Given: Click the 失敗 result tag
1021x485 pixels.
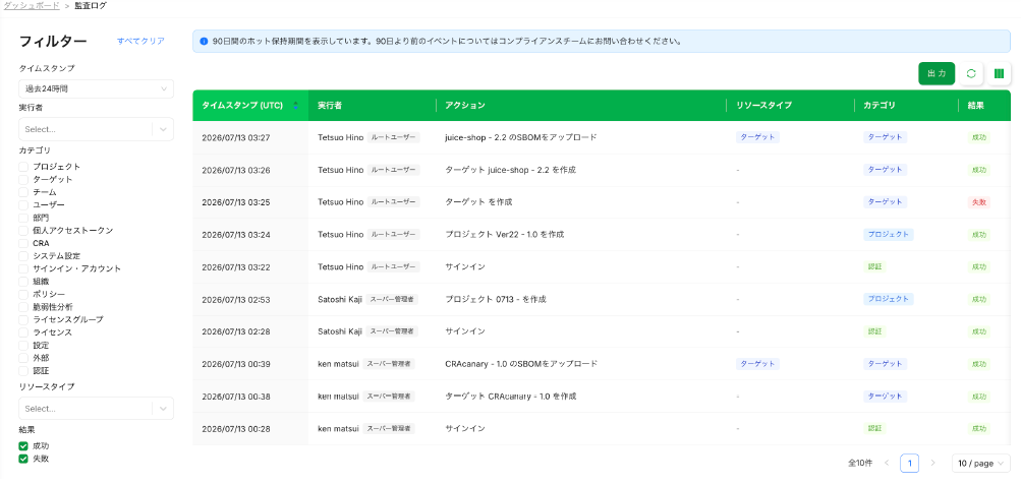Looking at the screenshot, I should [x=979, y=202].
